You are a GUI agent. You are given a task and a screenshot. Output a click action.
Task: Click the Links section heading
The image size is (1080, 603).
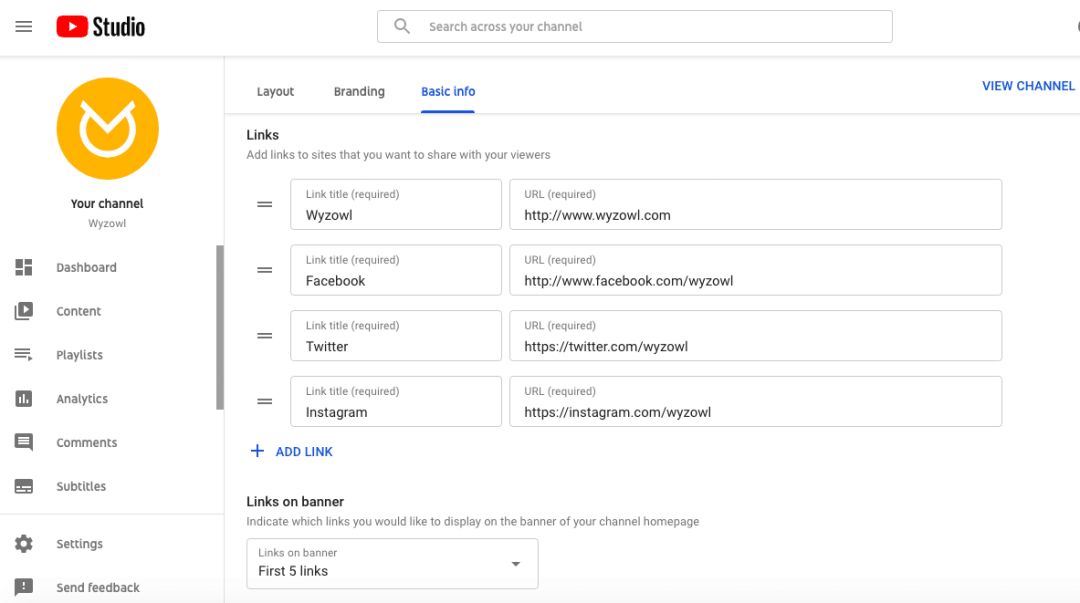[x=262, y=135]
